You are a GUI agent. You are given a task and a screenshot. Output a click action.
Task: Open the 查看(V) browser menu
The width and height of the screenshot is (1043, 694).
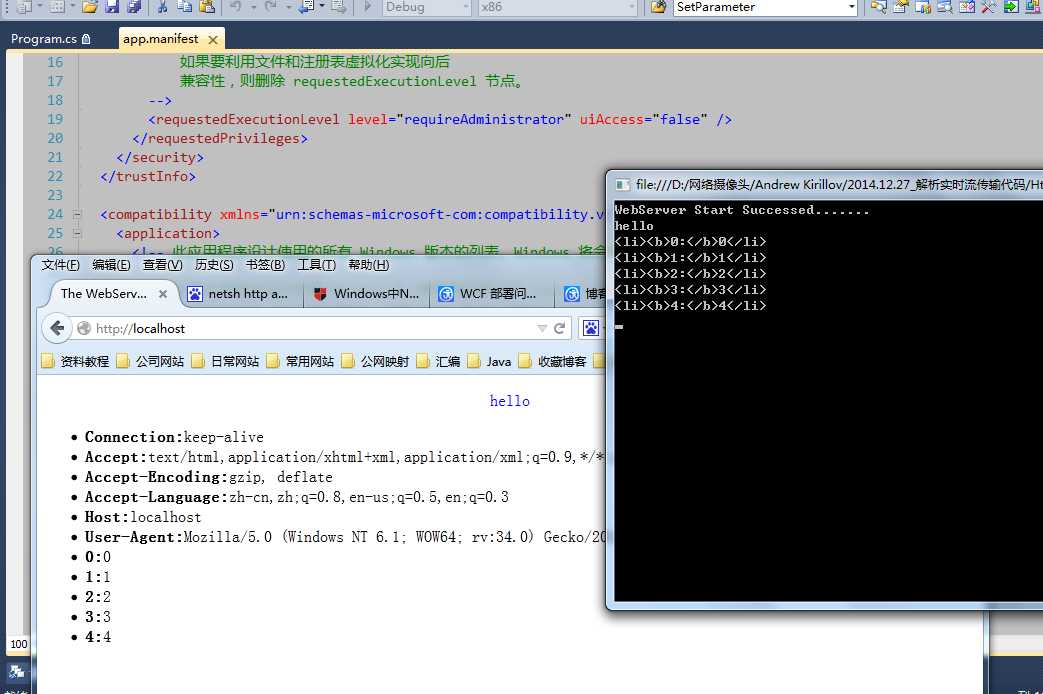click(x=162, y=265)
